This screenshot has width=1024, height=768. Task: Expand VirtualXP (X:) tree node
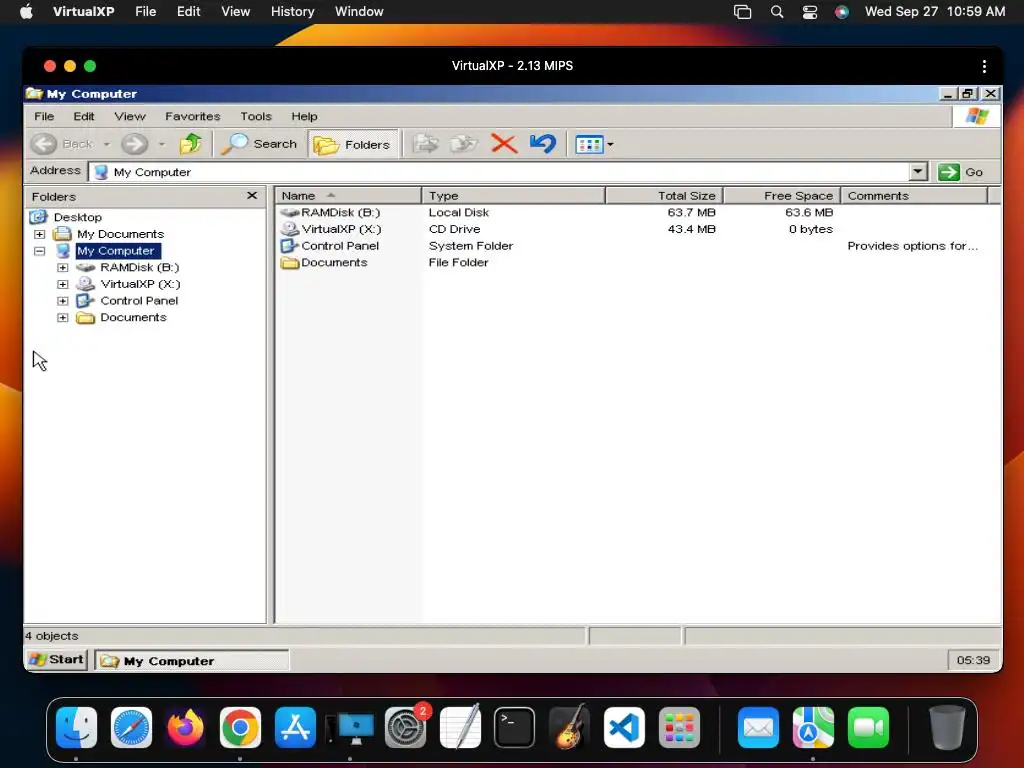tap(63, 284)
